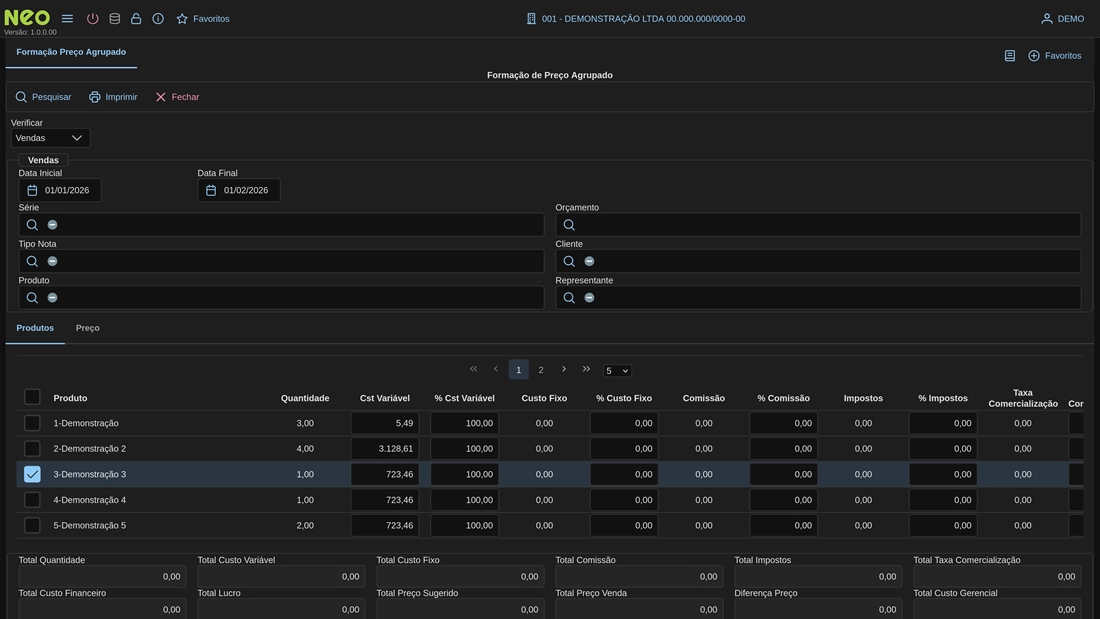
Task: Expand the Verificar Vendas dropdown
Action: click(x=50, y=138)
